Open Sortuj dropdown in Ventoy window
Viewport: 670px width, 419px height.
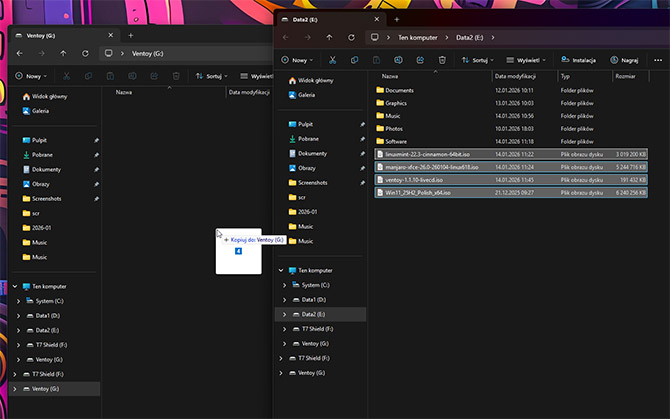coord(211,76)
